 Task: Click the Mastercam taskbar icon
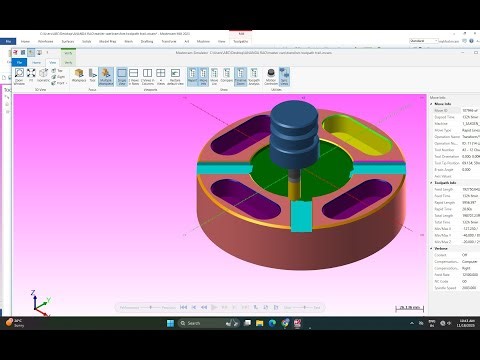click(x=298, y=323)
